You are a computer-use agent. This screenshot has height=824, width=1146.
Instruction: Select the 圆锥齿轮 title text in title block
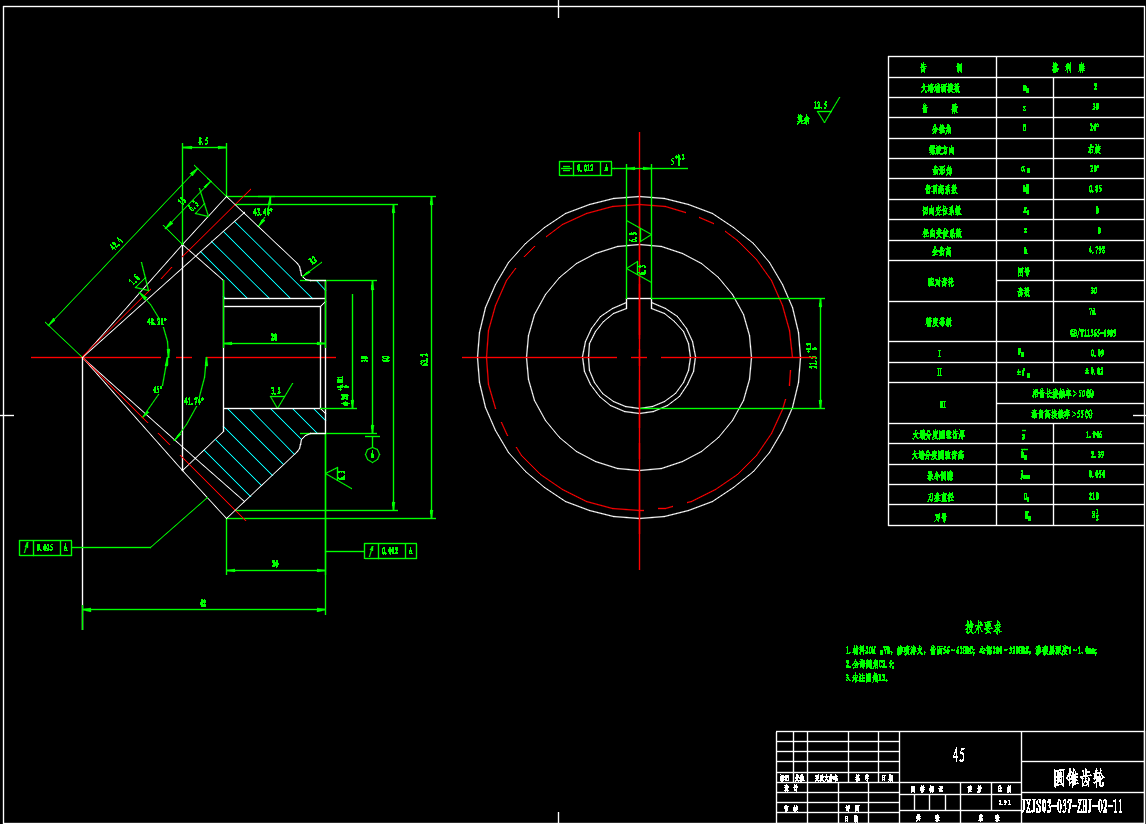(x=1079, y=778)
